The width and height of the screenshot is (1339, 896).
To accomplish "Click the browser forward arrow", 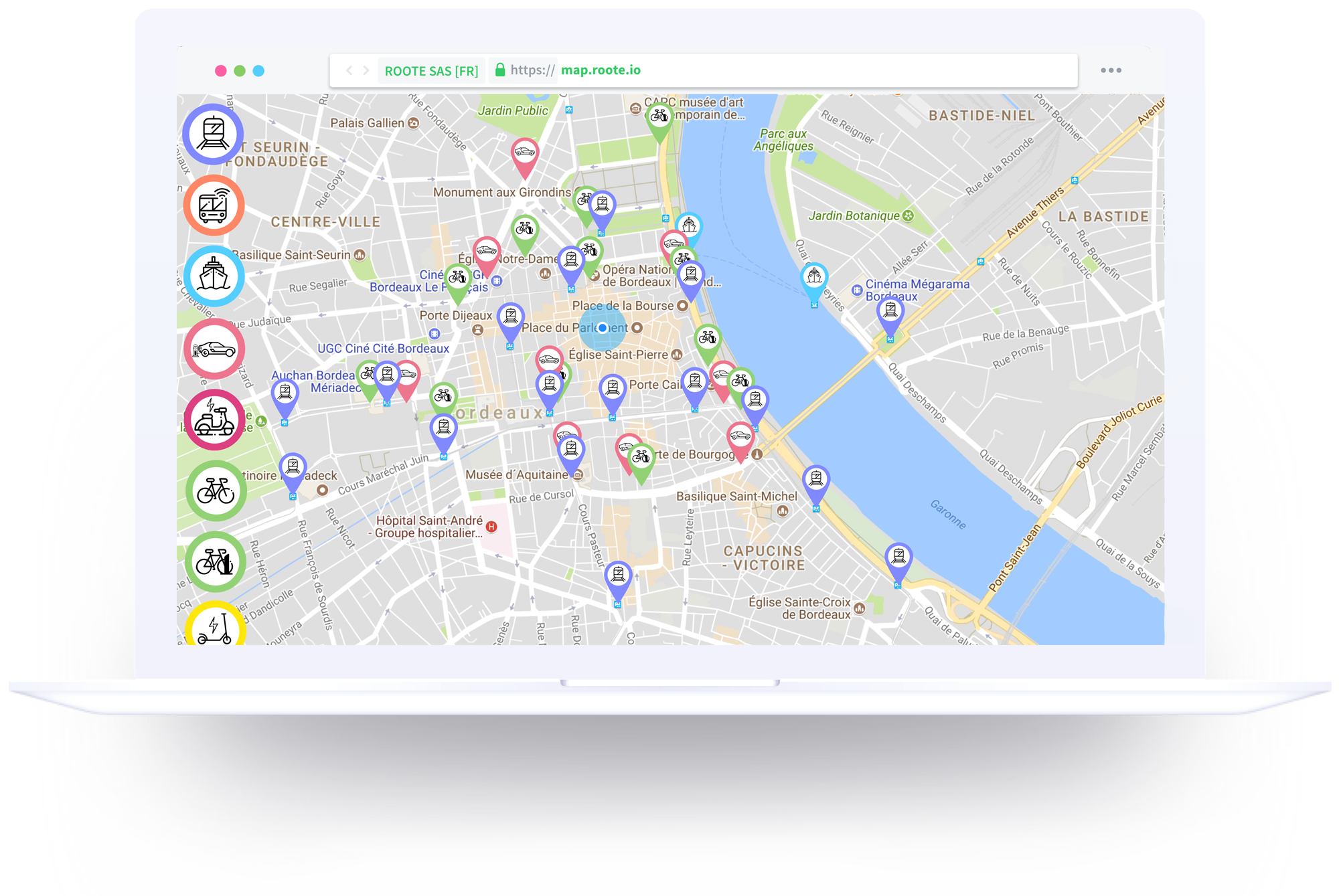I will click(366, 70).
